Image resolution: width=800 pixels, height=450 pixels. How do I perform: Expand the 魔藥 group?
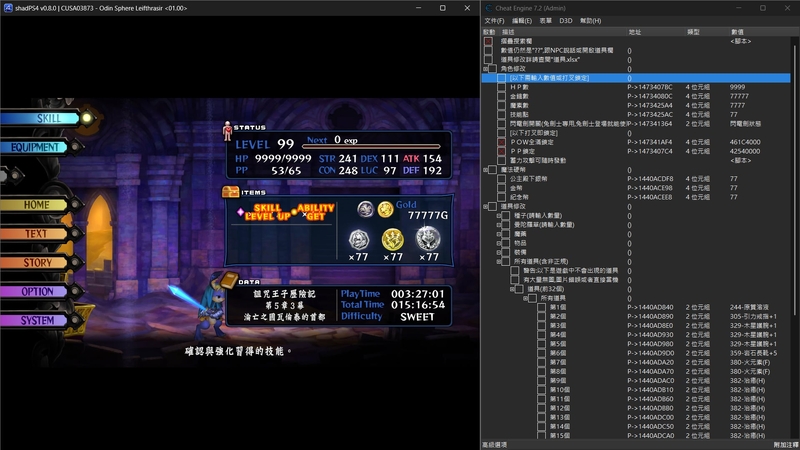[498, 234]
